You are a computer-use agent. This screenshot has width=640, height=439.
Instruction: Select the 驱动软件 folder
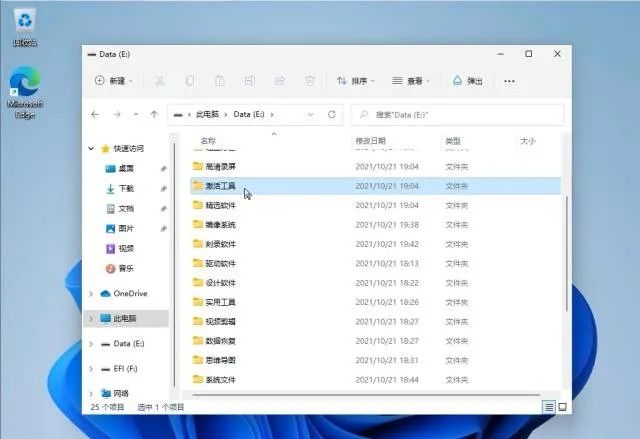point(376,264)
